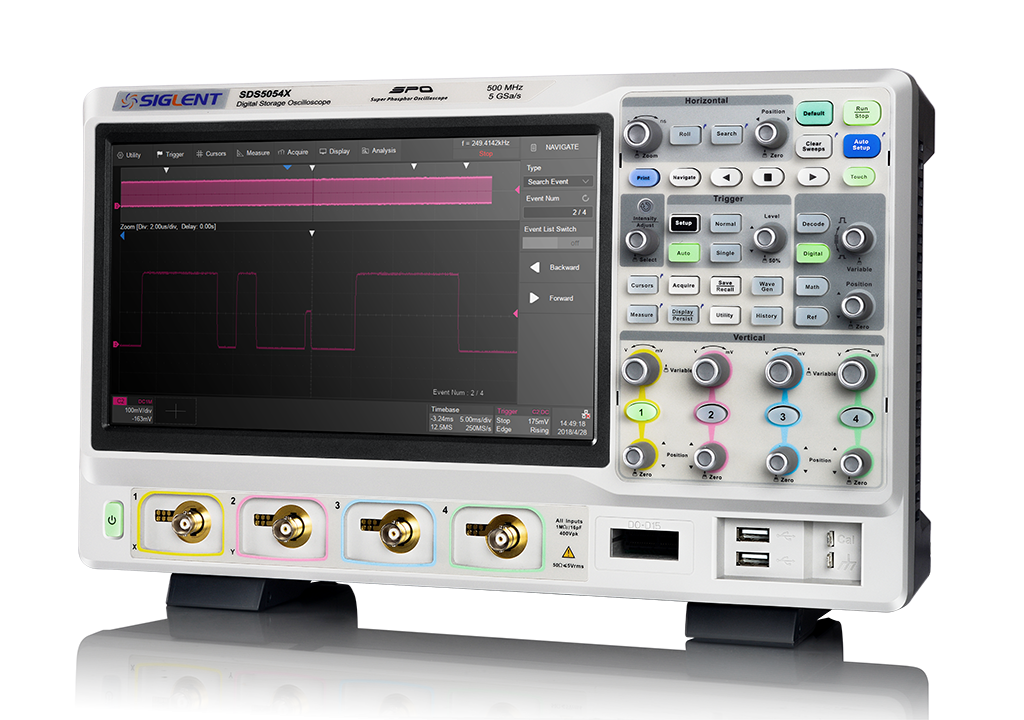
Task: Push the horizontal Position knob
Action: 771,133
